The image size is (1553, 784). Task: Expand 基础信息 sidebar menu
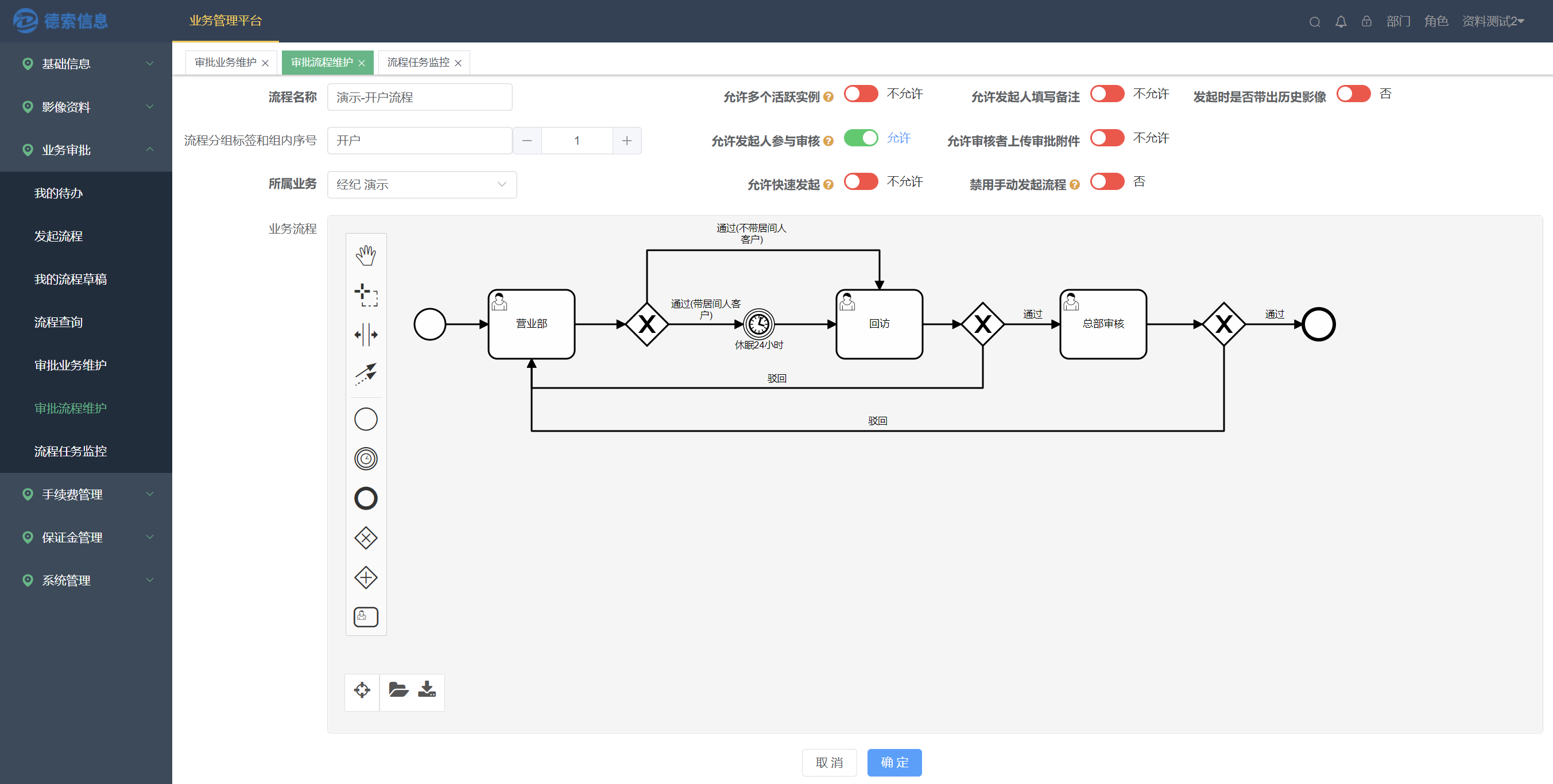pyautogui.click(x=86, y=64)
